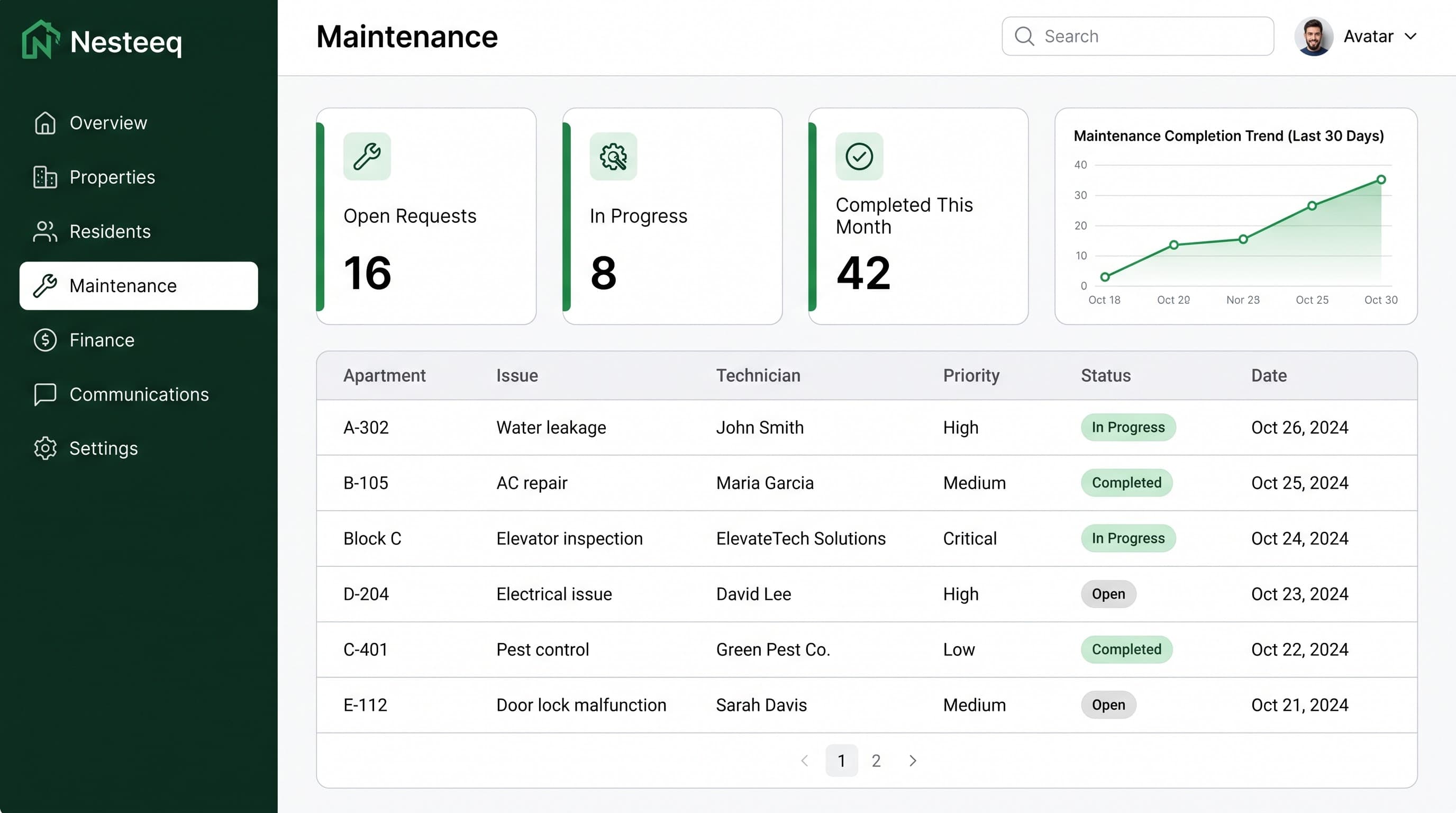This screenshot has height=813, width=1456.
Task: Click 'Door lock malfunction' issue text
Action: pos(581,705)
